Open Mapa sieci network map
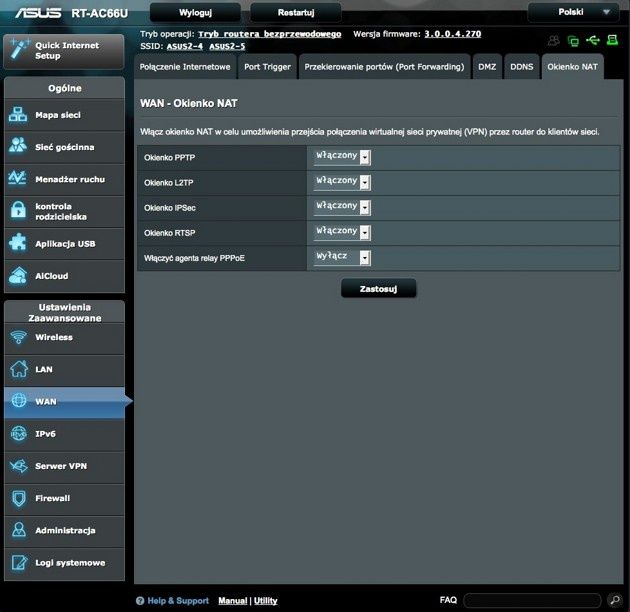This screenshot has height=612, width=630. [64, 115]
